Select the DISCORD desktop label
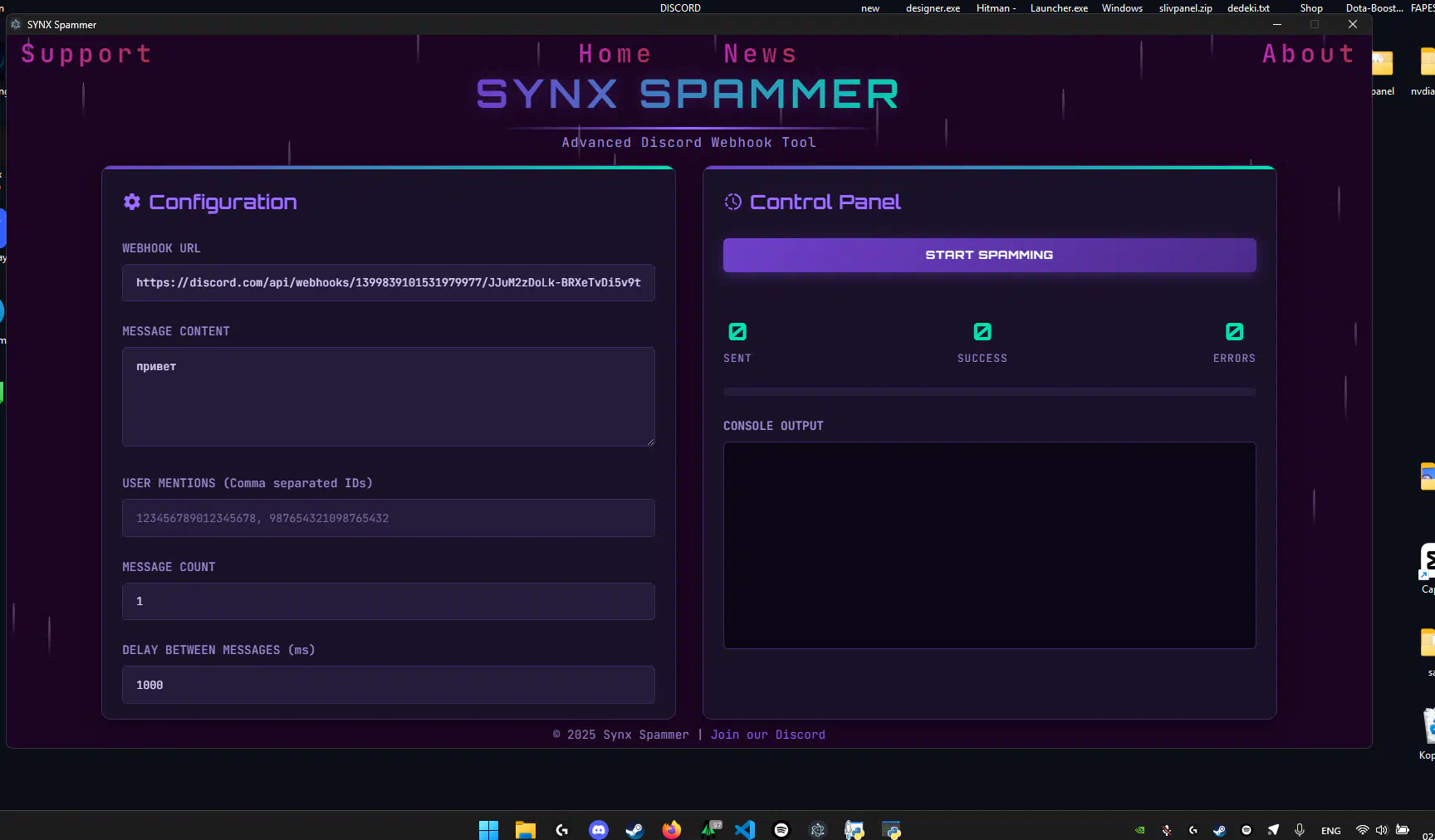This screenshot has height=840, width=1435. (x=680, y=8)
